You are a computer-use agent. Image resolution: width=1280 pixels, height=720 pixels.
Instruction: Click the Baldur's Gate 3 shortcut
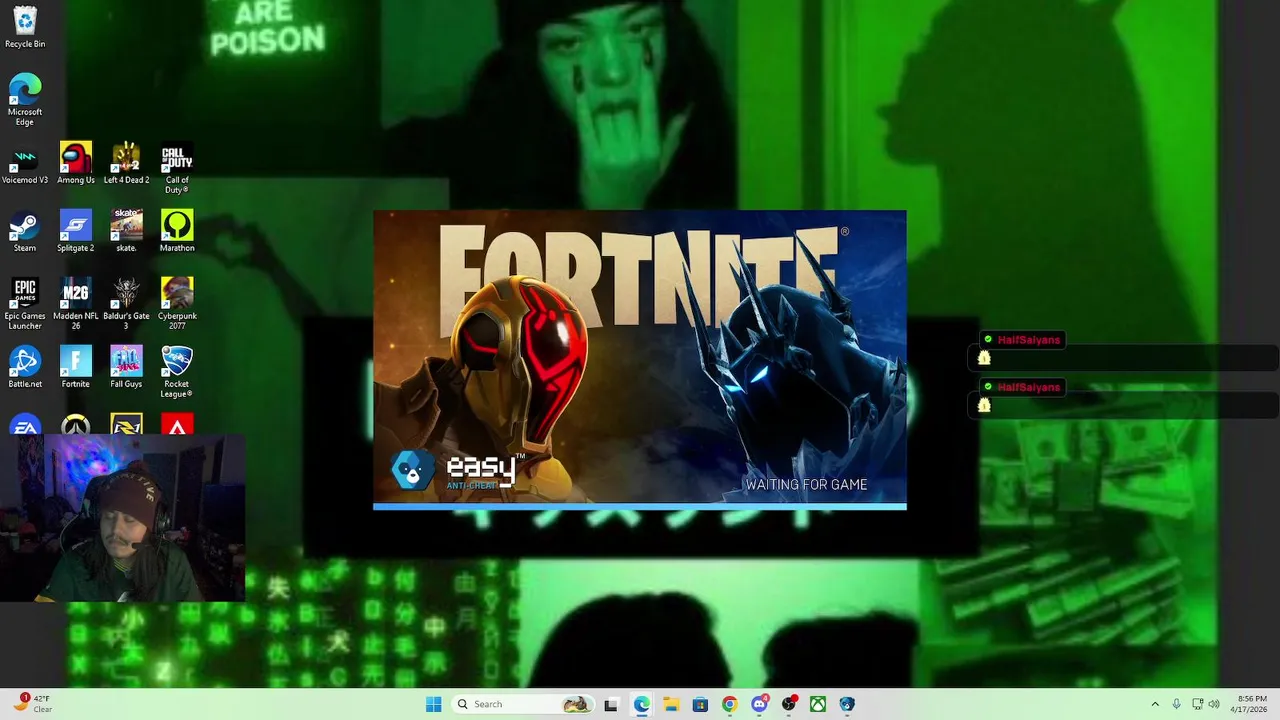[126, 304]
